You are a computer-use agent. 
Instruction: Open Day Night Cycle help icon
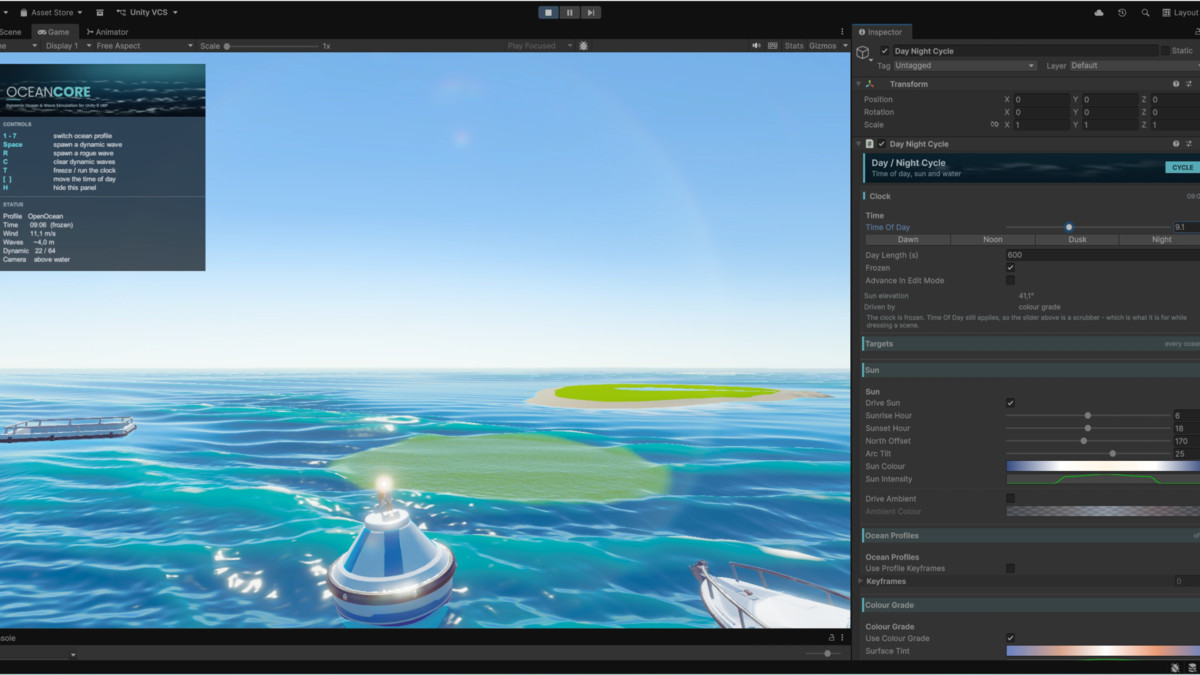pos(1176,144)
